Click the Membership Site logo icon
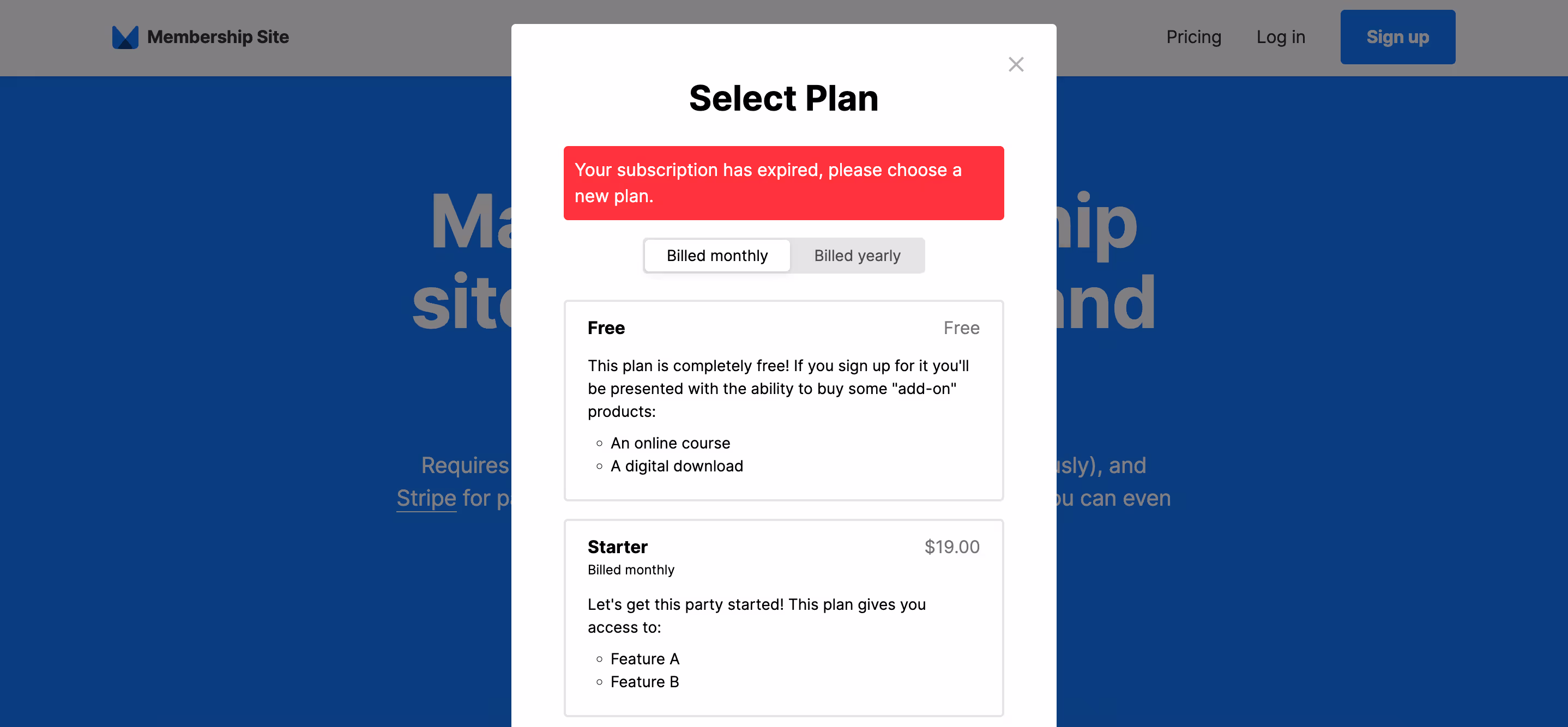The width and height of the screenshot is (1568, 727). [x=125, y=37]
